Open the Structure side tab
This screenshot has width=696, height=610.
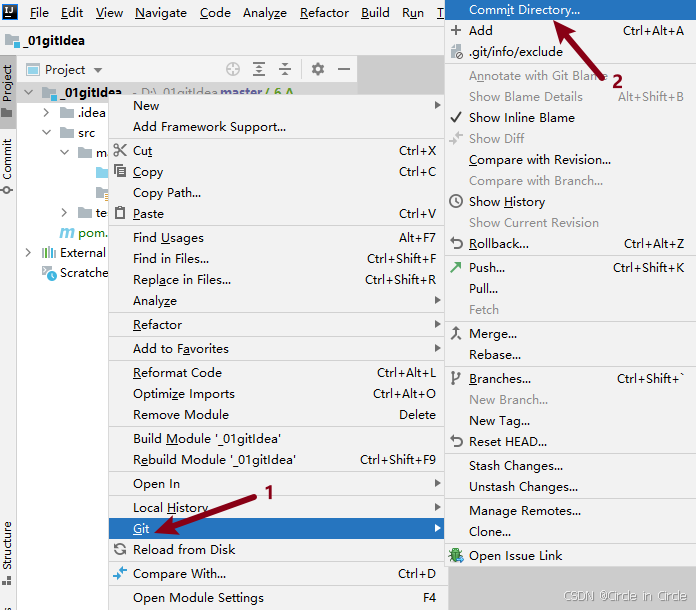(8, 545)
